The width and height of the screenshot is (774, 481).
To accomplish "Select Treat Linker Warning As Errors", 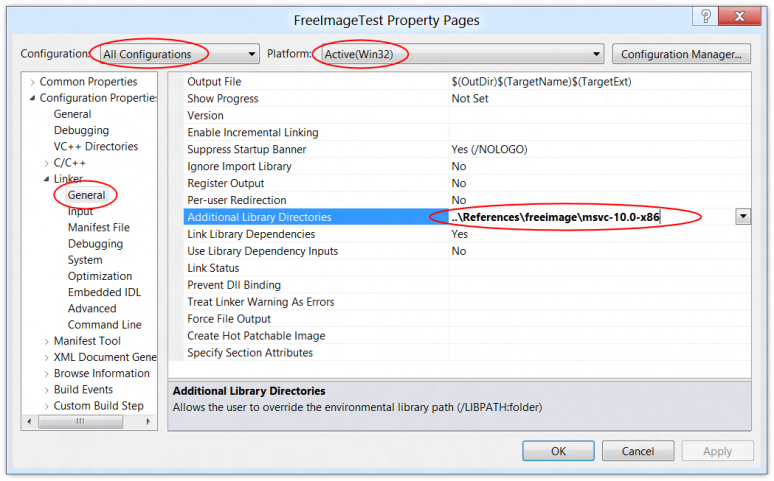I will tap(467, 302).
